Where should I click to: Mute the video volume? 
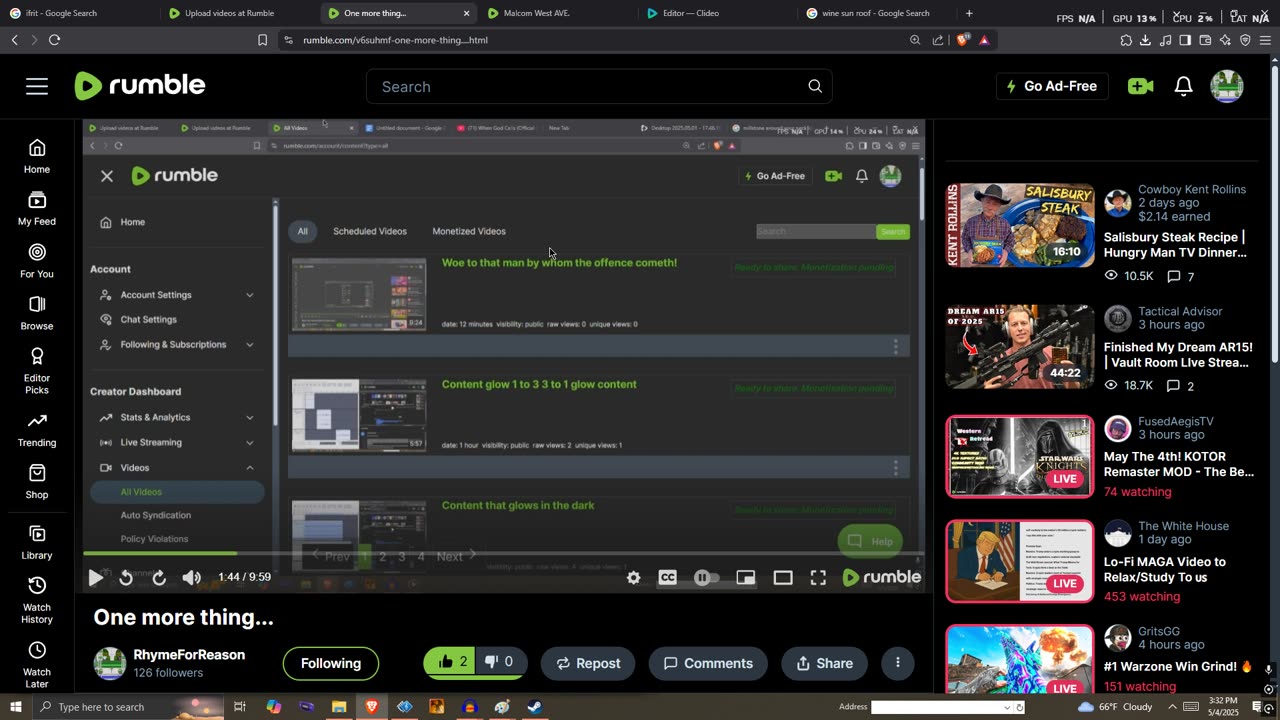(x=192, y=577)
